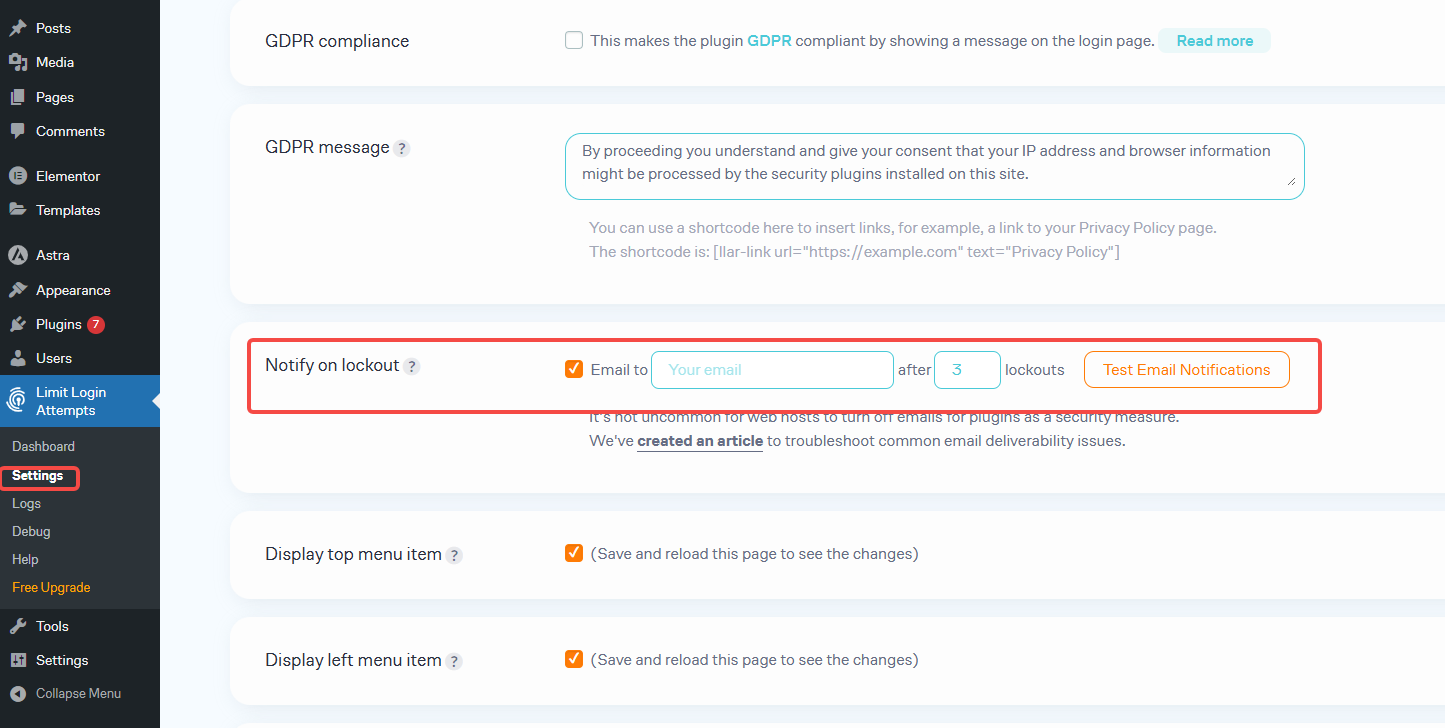Click the Notify on lockout help icon
Viewport: 1445px width, 728px height.
pos(412,366)
